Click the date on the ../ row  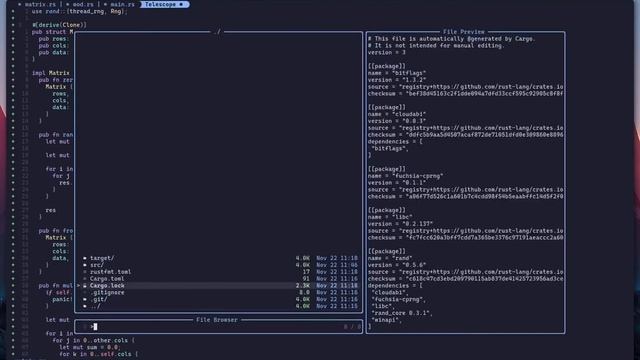[x=337, y=306]
